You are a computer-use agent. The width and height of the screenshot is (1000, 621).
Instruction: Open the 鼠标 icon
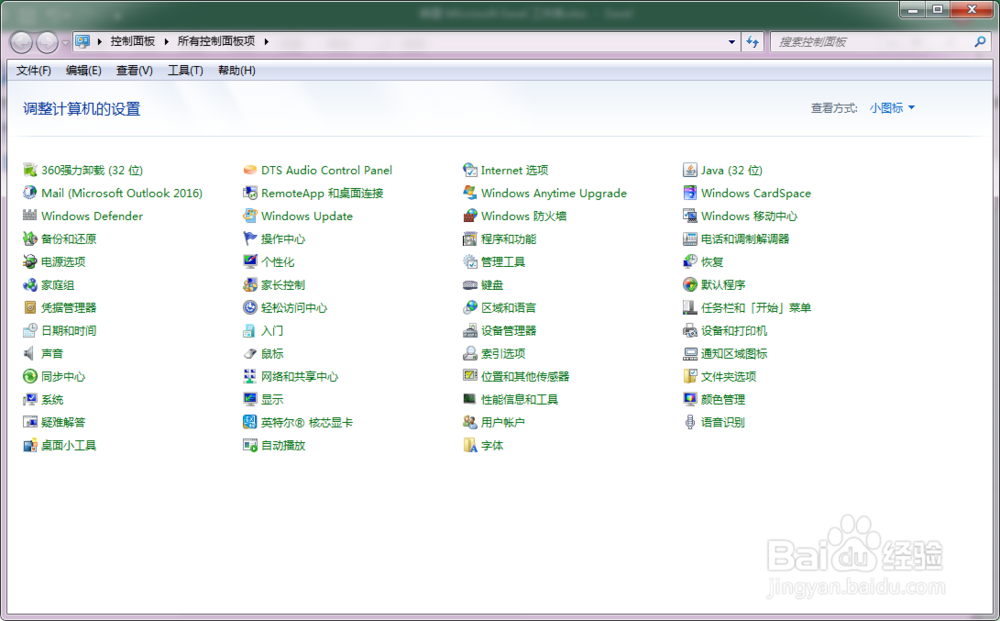click(x=250, y=354)
